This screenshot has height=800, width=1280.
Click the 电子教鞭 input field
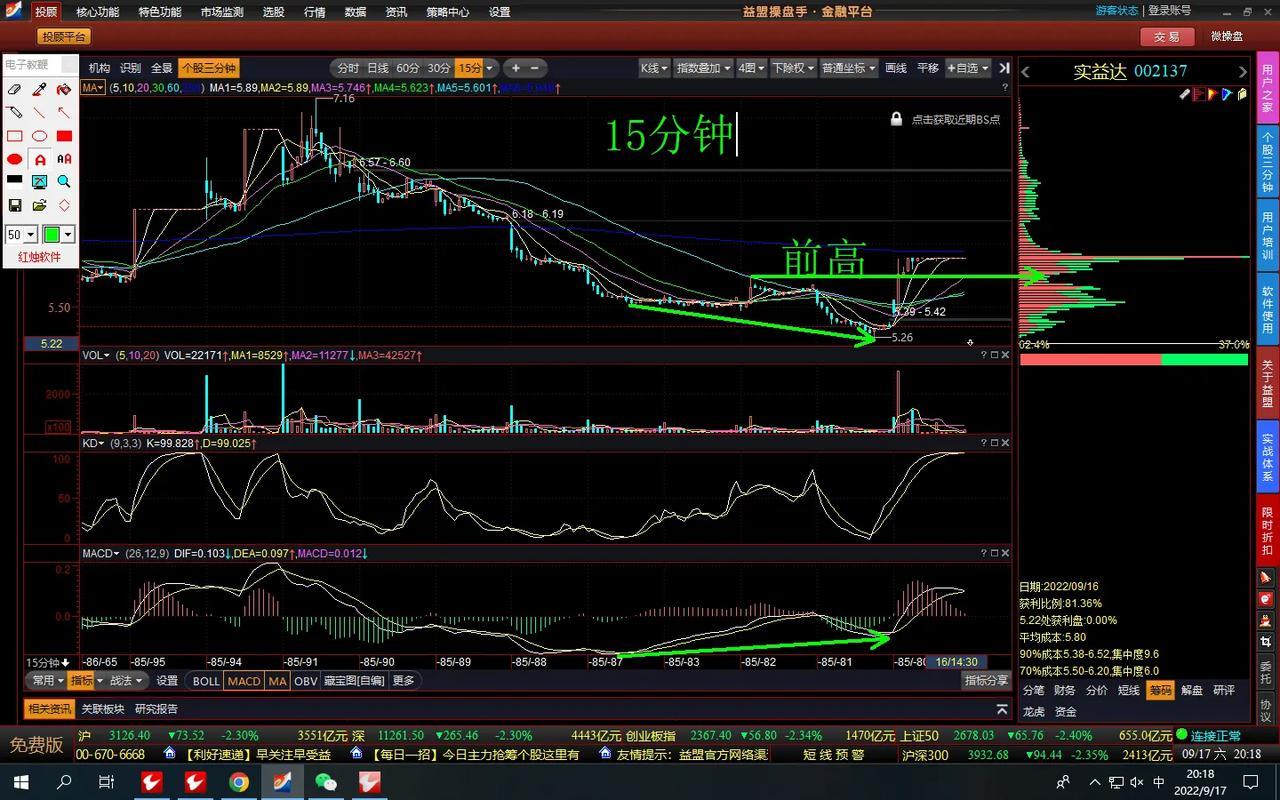(x=40, y=64)
